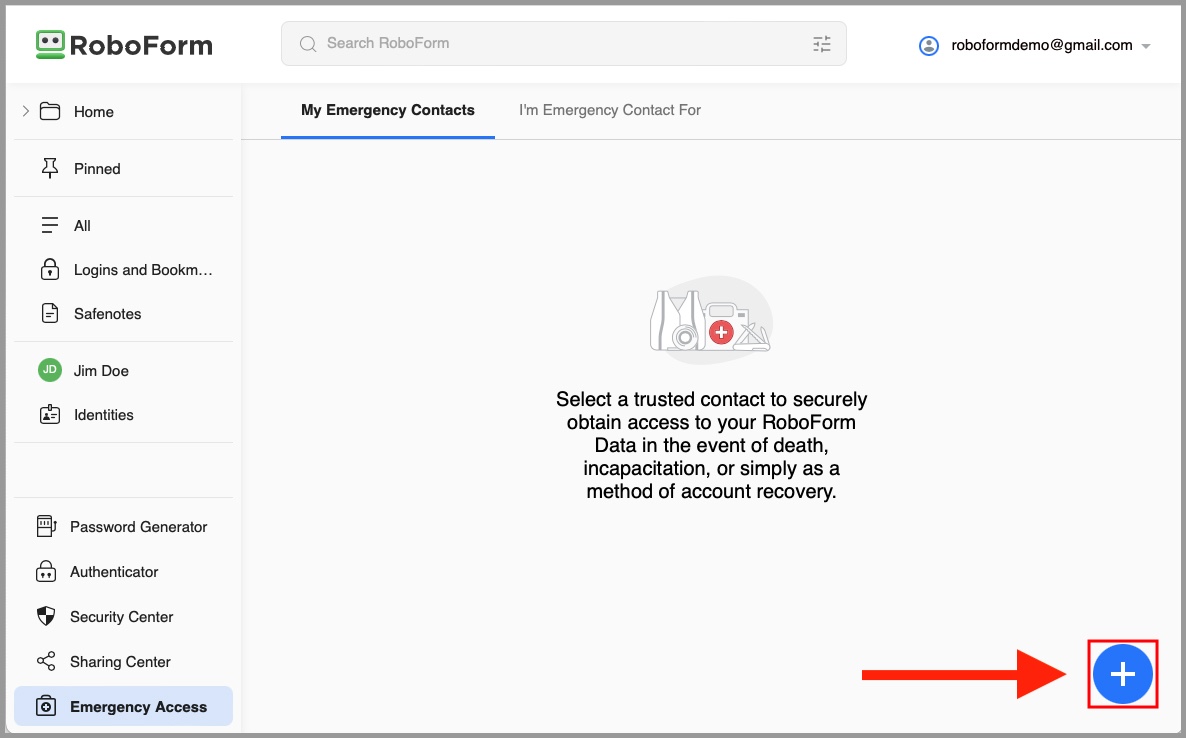The height and width of the screenshot is (738, 1186).
Task: Click the Security Center shield icon
Action: [46, 616]
